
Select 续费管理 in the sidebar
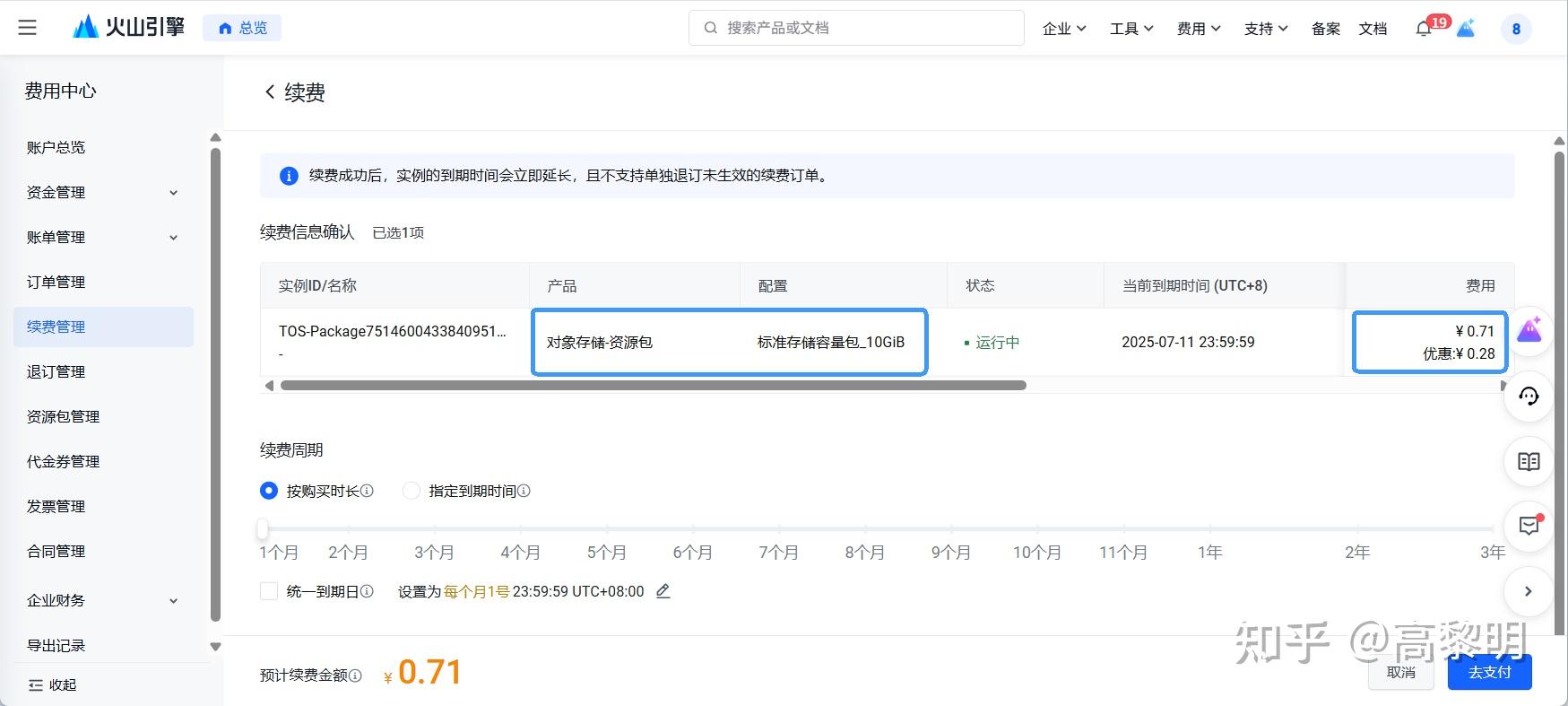point(103,327)
